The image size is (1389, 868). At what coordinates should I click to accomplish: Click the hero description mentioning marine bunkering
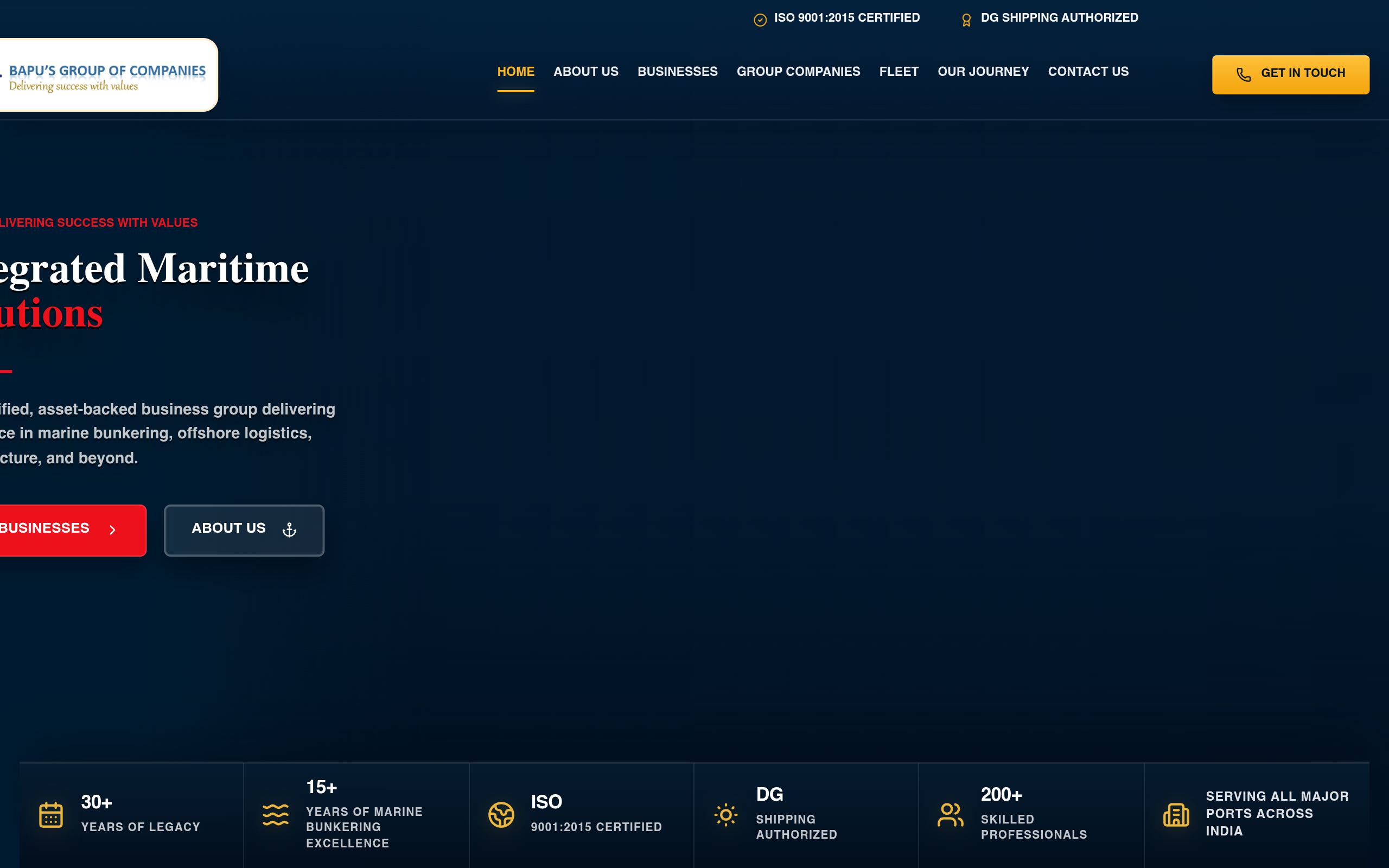pos(168,434)
